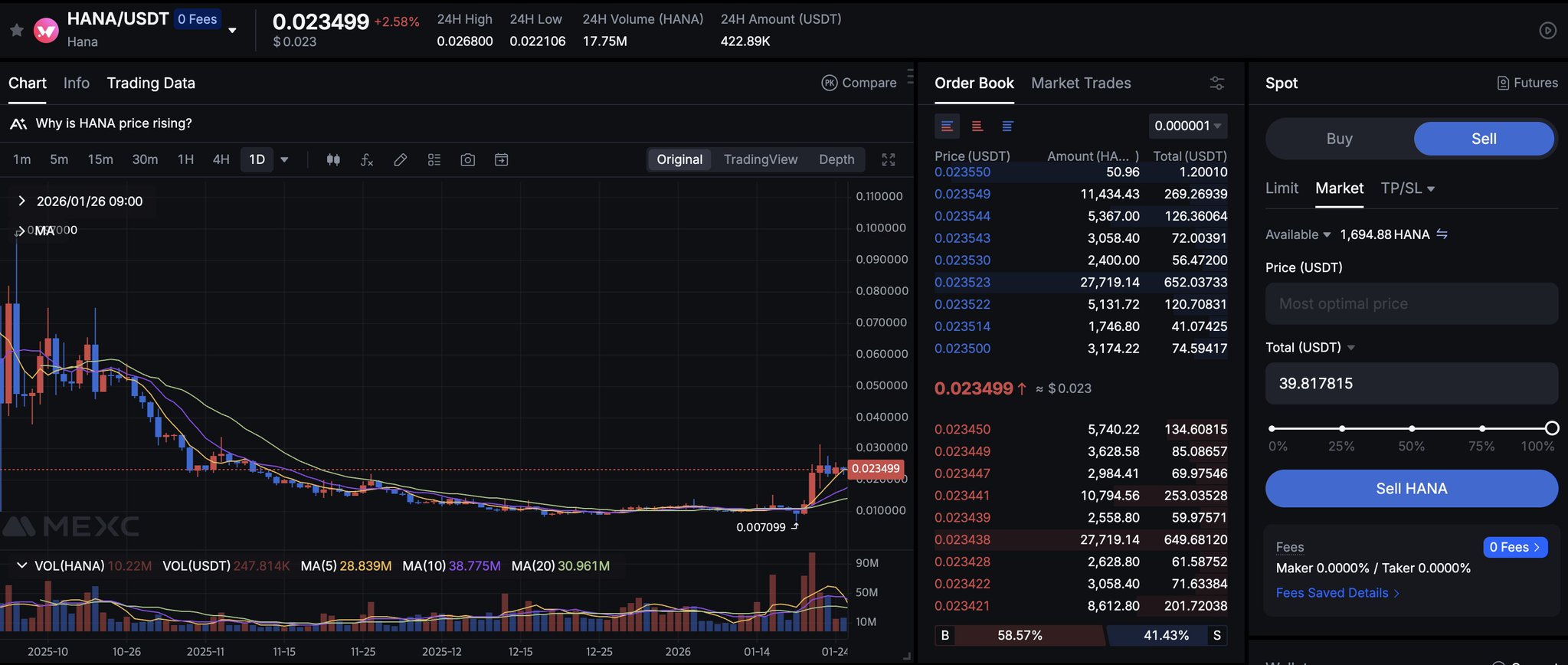
Task: Select the 1D timeframe
Action: 257,159
